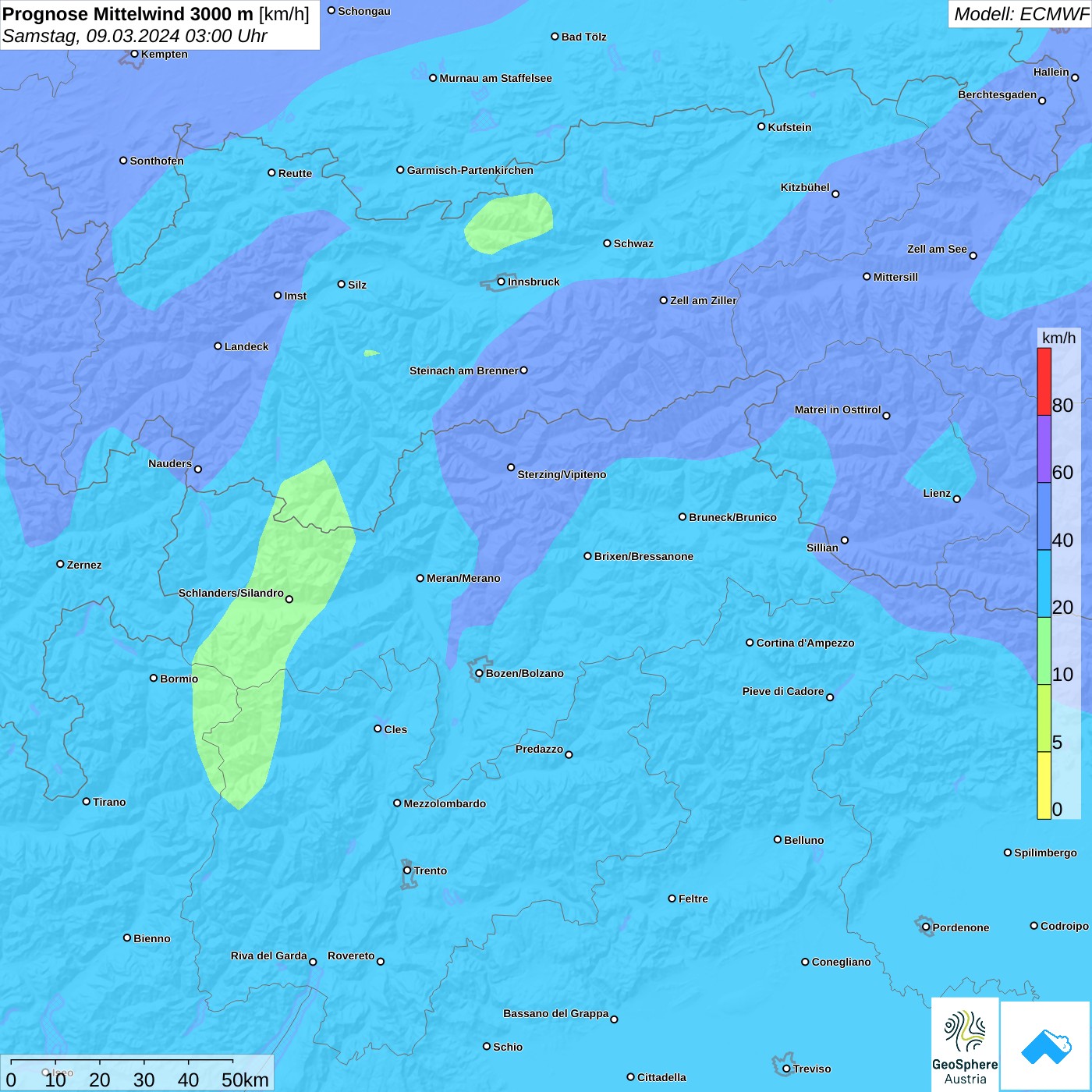This screenshot has height=1092, width=1092.
Task: Click the 'Zell am Ziller' label
Action: click(703, 300)
